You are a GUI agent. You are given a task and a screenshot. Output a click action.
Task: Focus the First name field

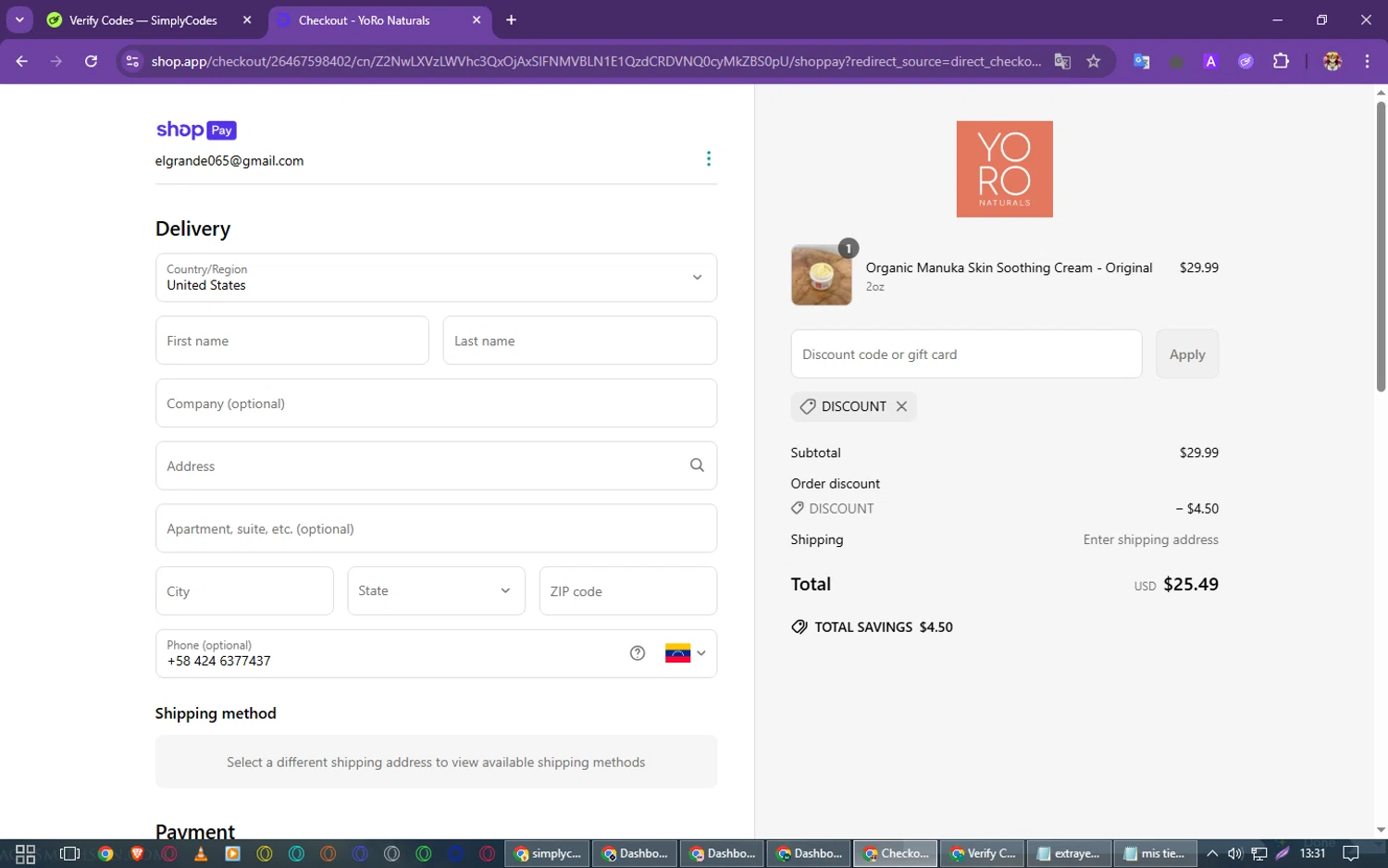292,341
